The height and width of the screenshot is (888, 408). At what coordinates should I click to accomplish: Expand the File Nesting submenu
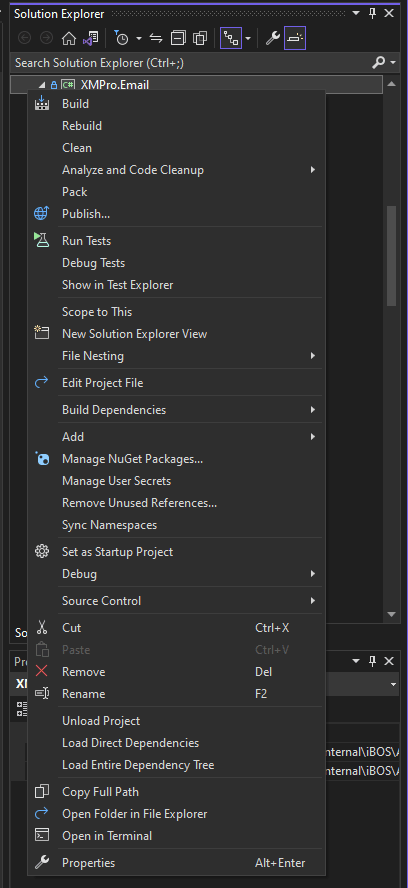coord(176,356)
